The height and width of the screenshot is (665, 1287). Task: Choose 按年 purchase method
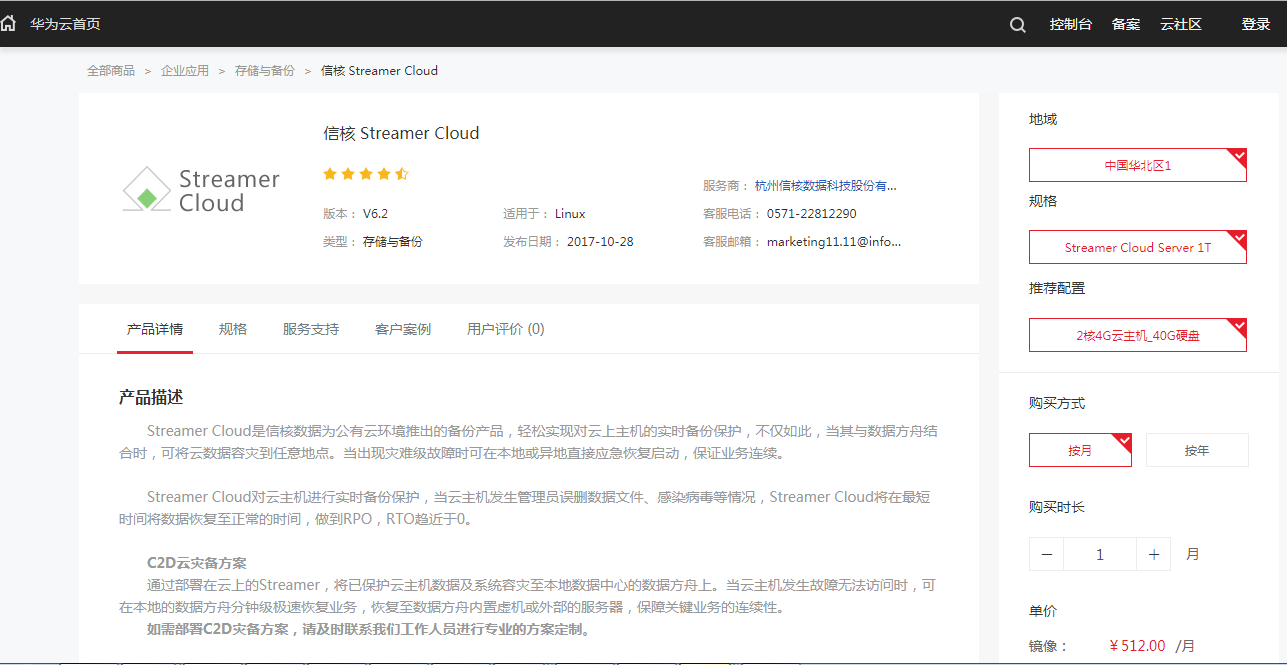[x=1197, y=450]
